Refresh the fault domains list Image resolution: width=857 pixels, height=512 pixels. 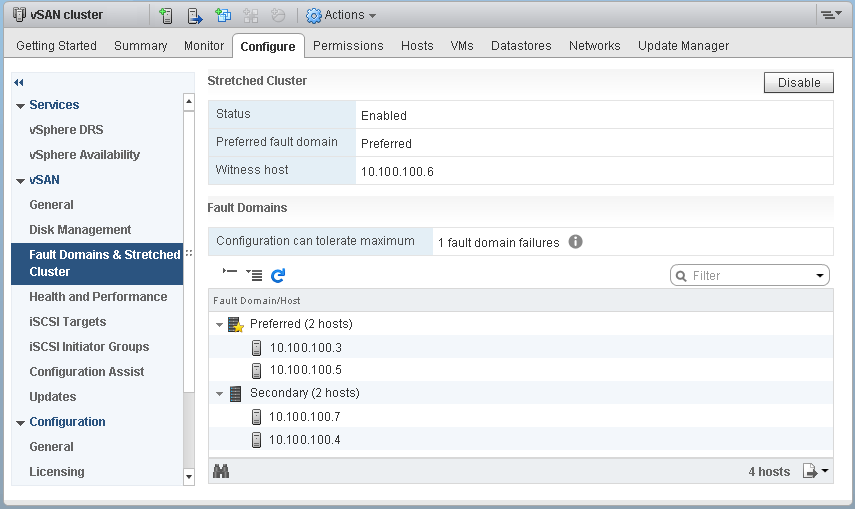pos(278,275)
